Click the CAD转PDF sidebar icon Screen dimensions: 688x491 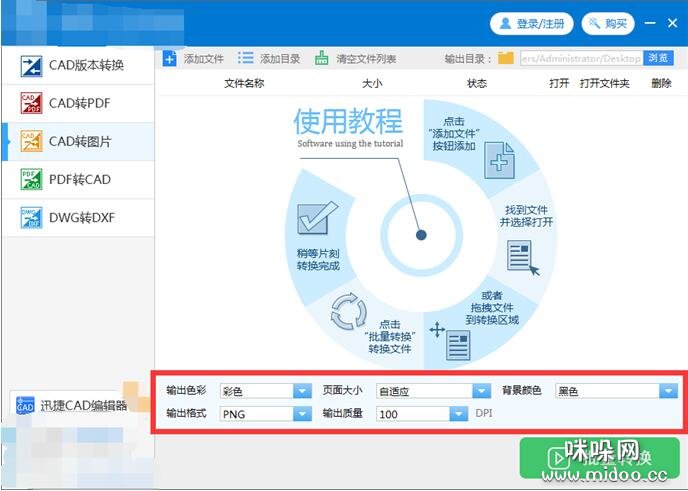(32, 104)
